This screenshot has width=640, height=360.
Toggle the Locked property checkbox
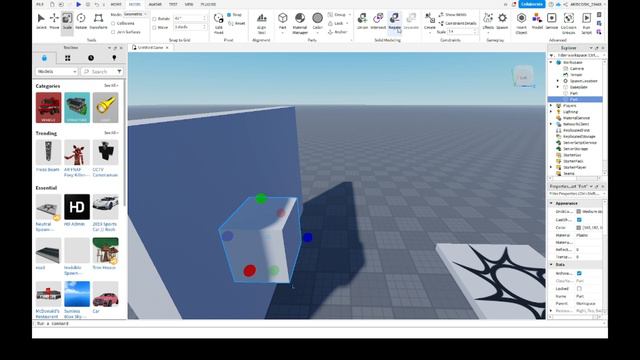click(x=579, y=289)
